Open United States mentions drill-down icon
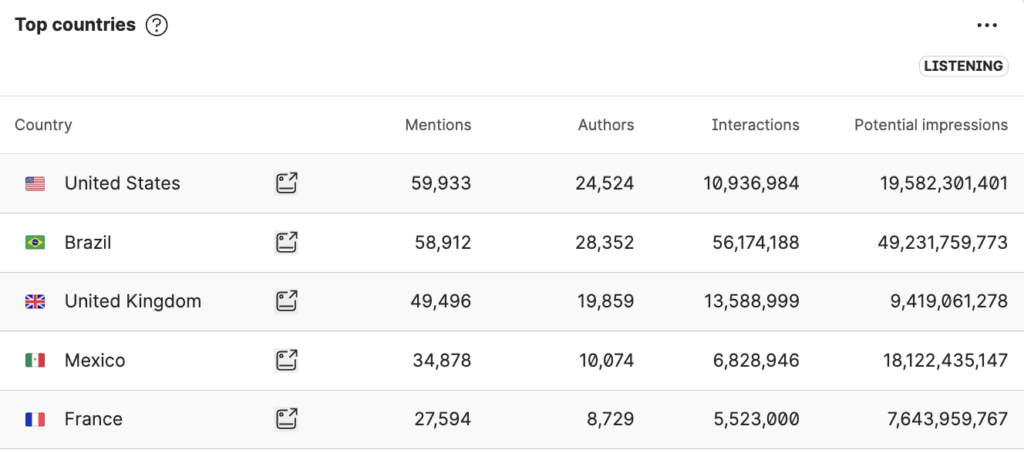The width and height of the screenshot is (1024, 453). pos(286,183)
